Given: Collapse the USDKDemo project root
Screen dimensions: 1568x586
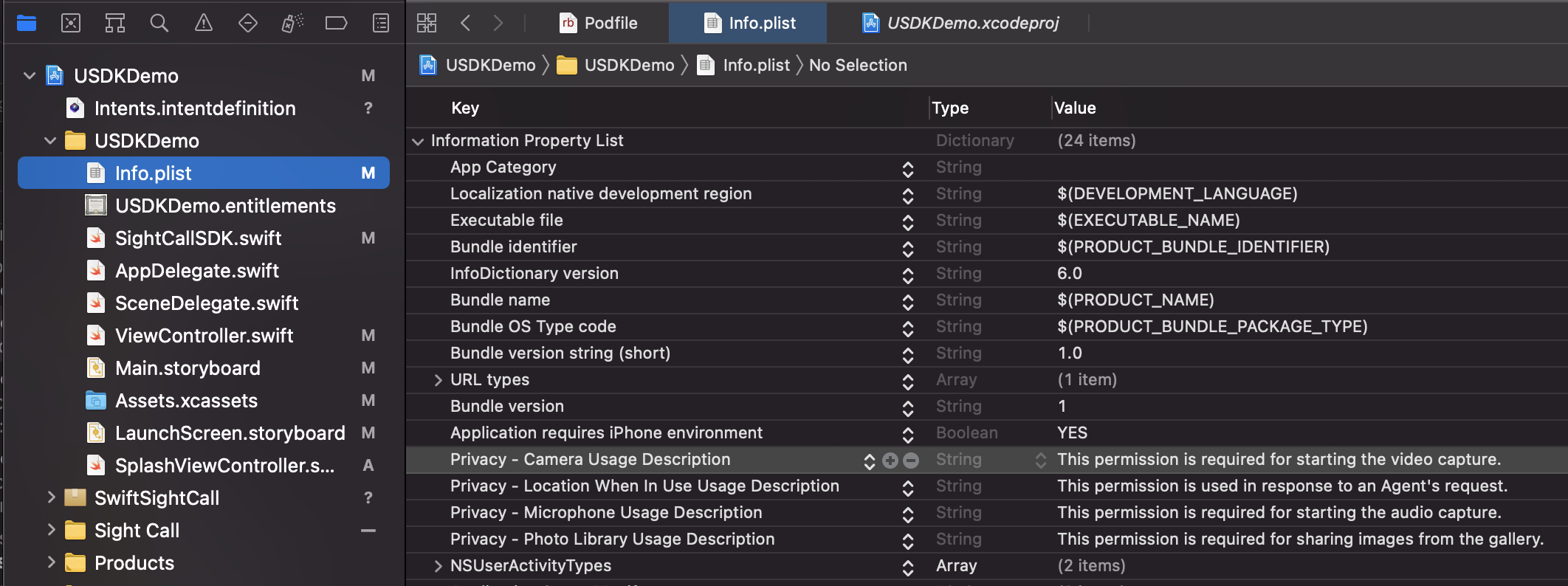Looking at the screenshot, I should point(30,76).
